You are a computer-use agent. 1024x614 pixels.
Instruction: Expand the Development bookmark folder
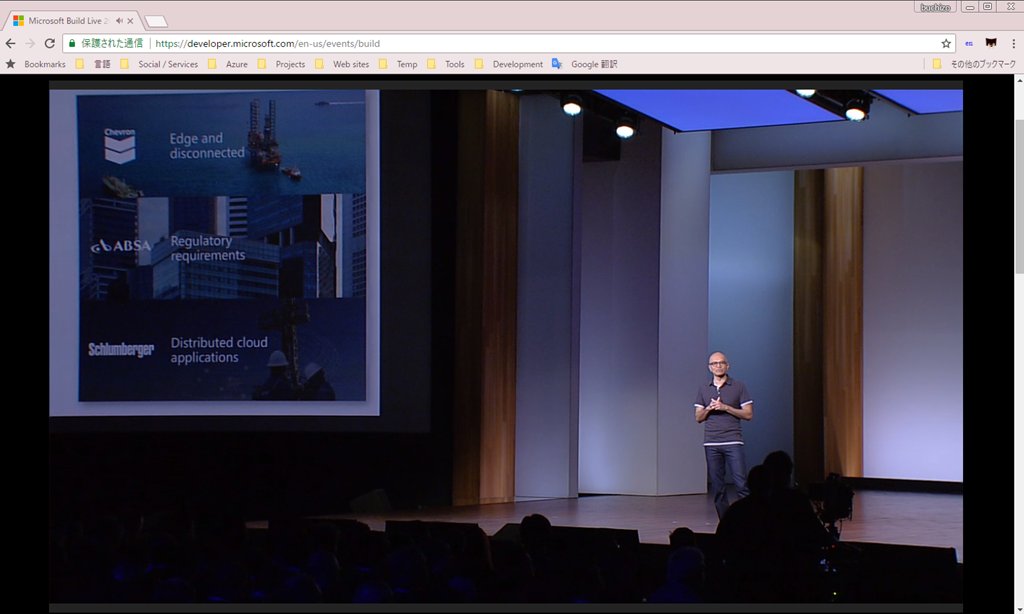click(509, 64)
